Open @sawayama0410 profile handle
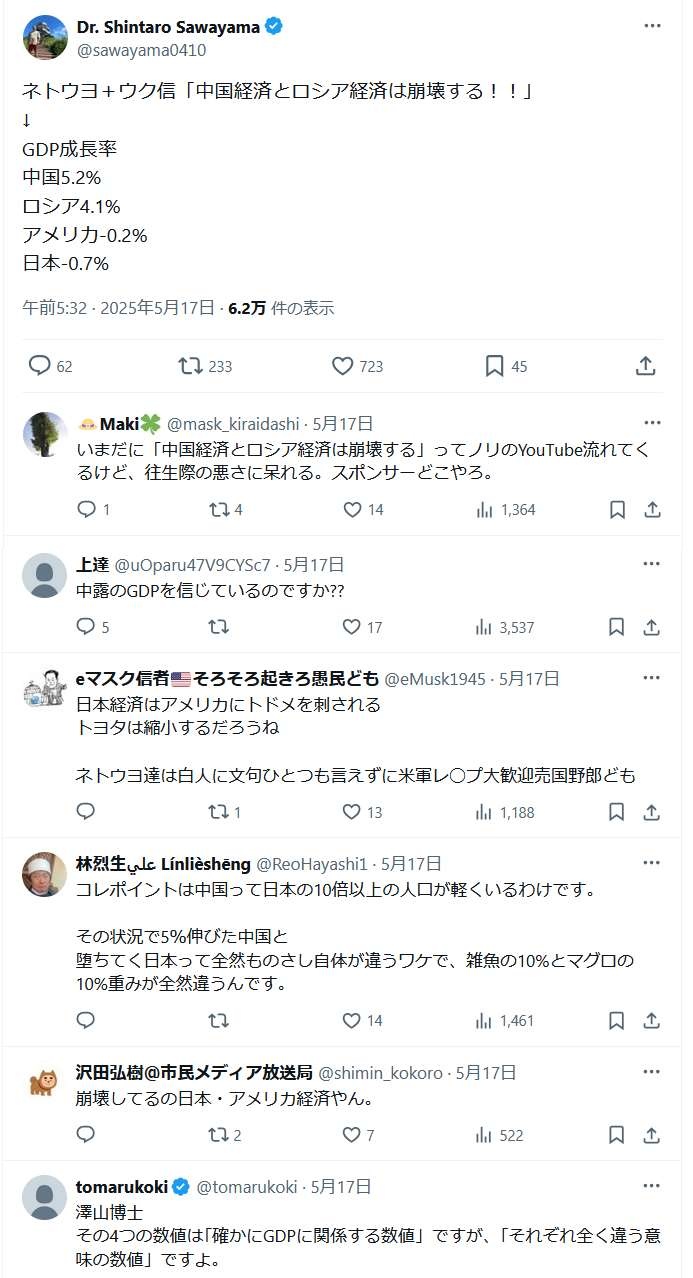The width and height of the screenshot is (693, 1278). (x=141, y=49)
